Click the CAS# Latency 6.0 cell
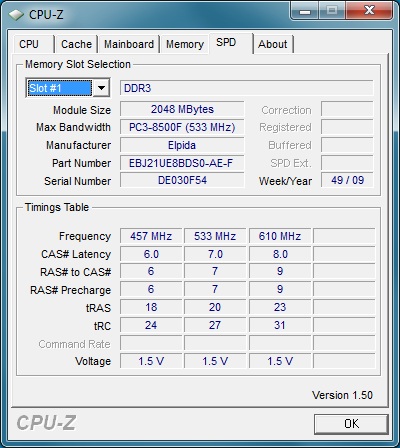The image size is (400, 448). click(151, 254)
